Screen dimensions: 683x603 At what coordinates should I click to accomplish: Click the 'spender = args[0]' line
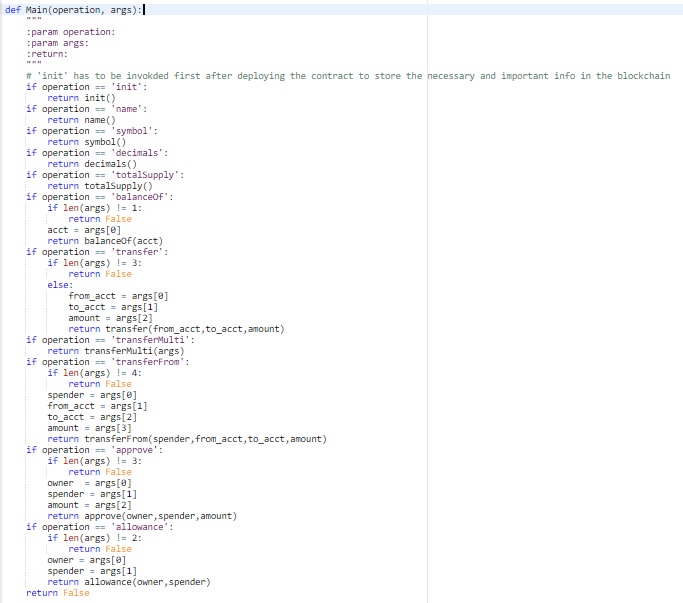click(92, 395)
